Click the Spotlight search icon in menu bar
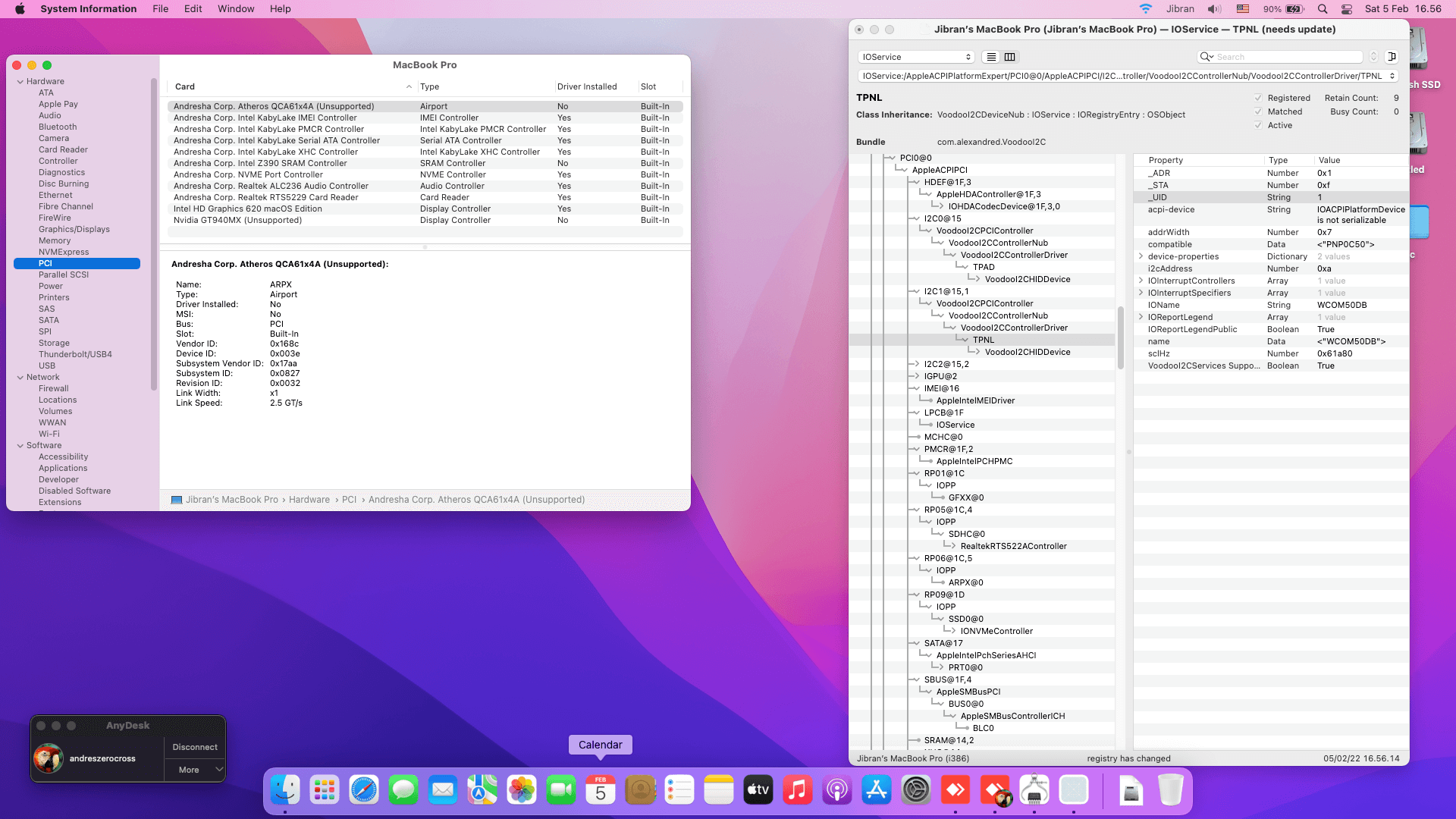Screen dimensions: 1456x819 tap(1323, 9)
